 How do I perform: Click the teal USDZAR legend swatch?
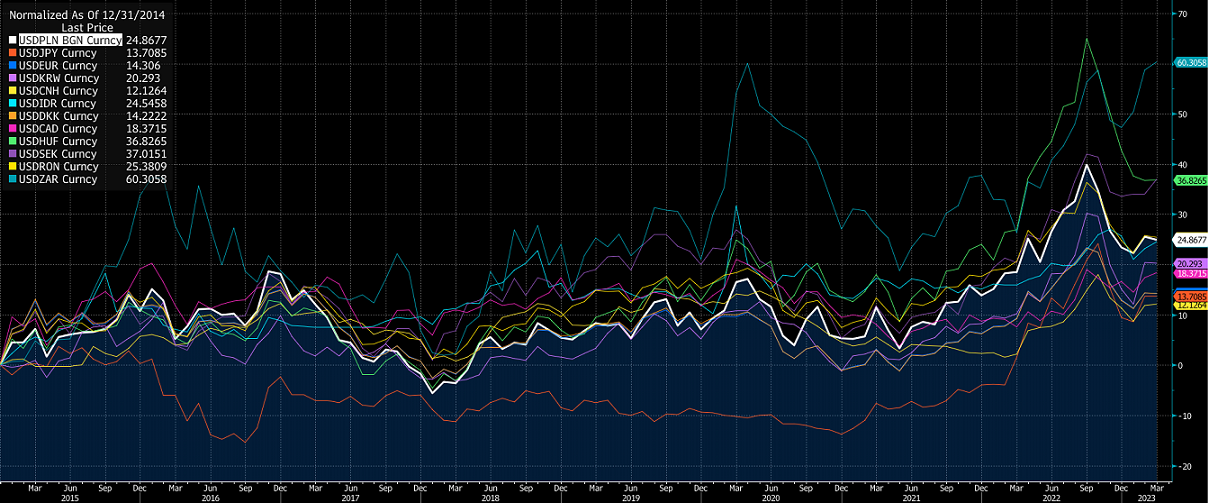[11, 180]
